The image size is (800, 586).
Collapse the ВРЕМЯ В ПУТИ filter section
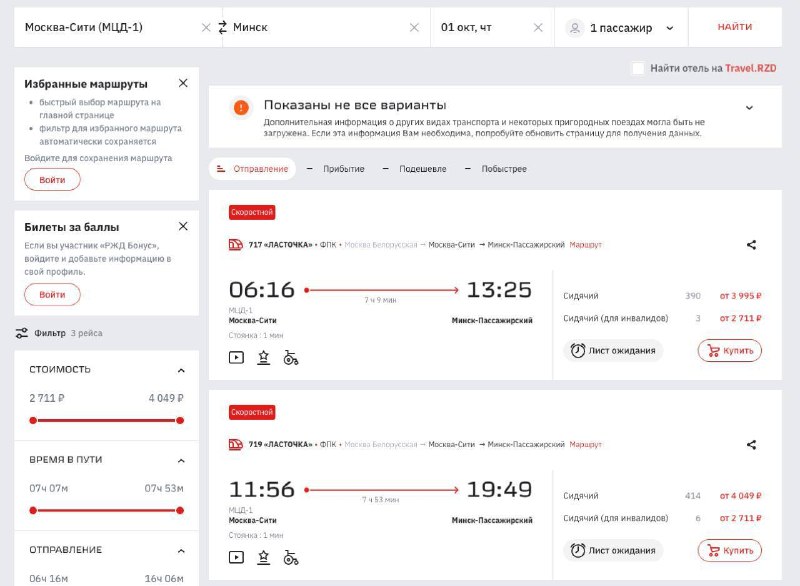tap(181, 461)
